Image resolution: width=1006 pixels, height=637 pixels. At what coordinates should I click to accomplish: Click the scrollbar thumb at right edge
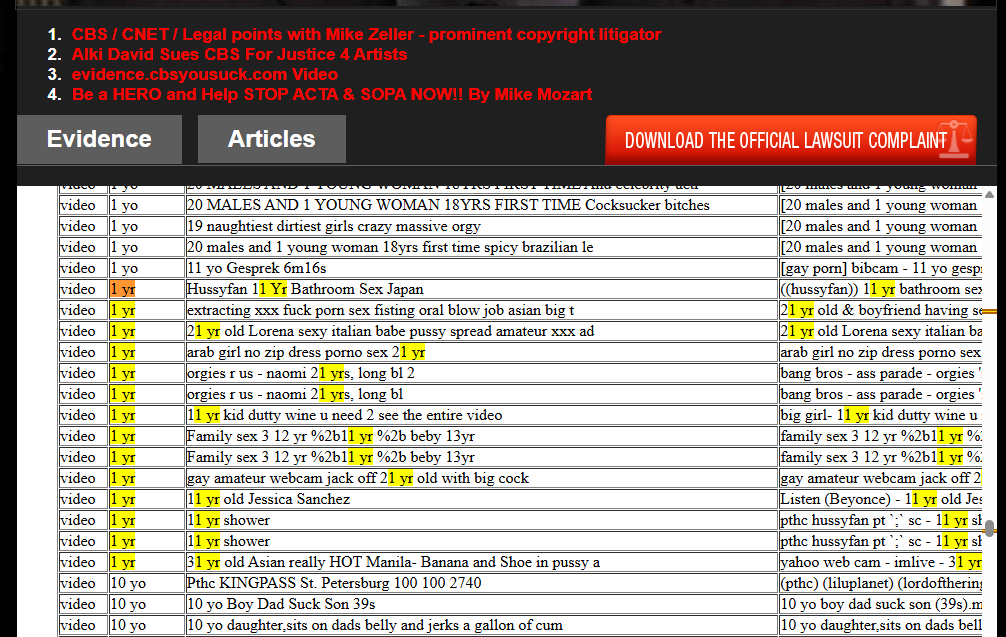989,528
